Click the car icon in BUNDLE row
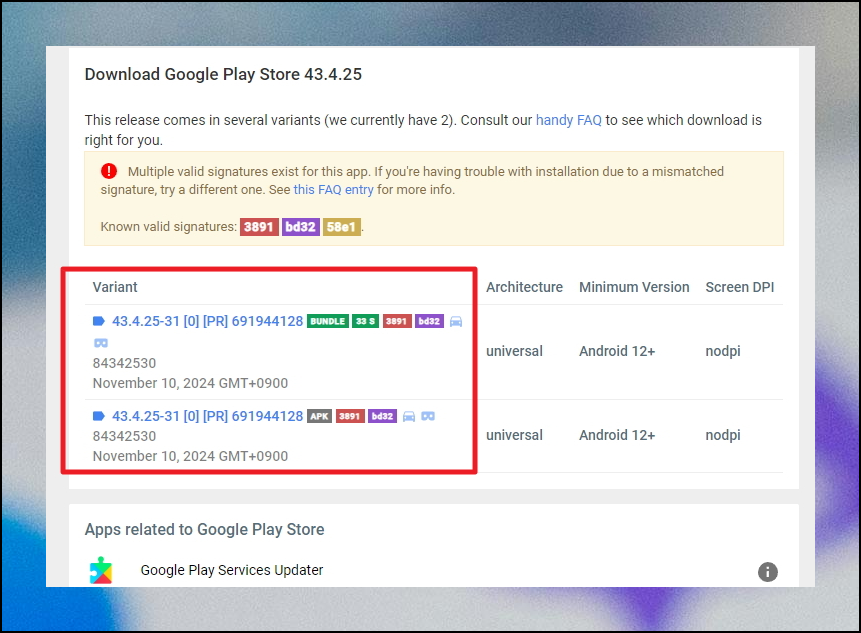Viewport: 861px width, 633px height. coord(456,321)
